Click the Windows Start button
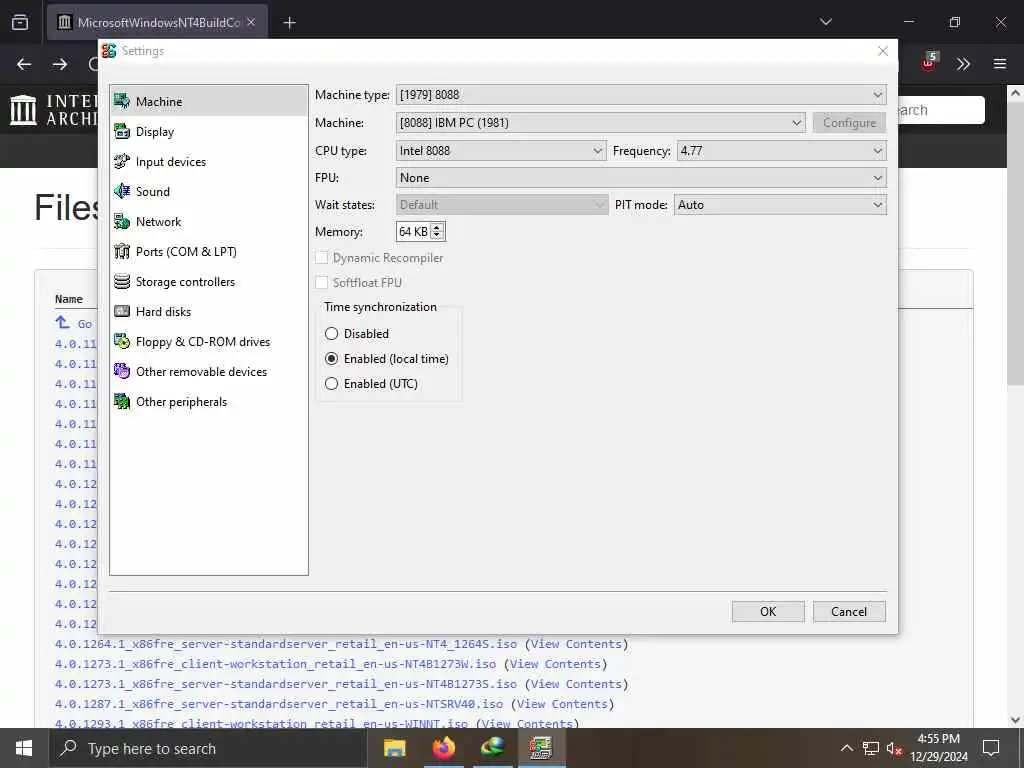 [x=24, y=748]
